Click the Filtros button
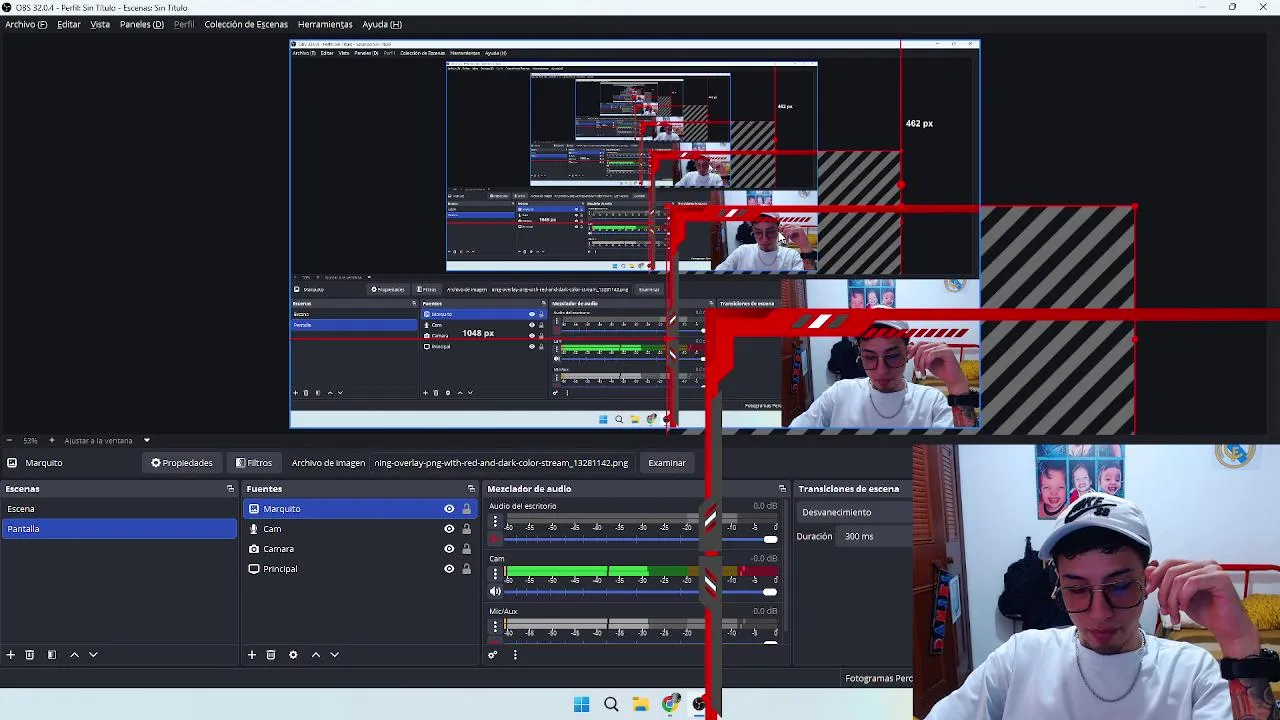The width and height of the screenshot is (1280, 720). (x=254, y=463)
